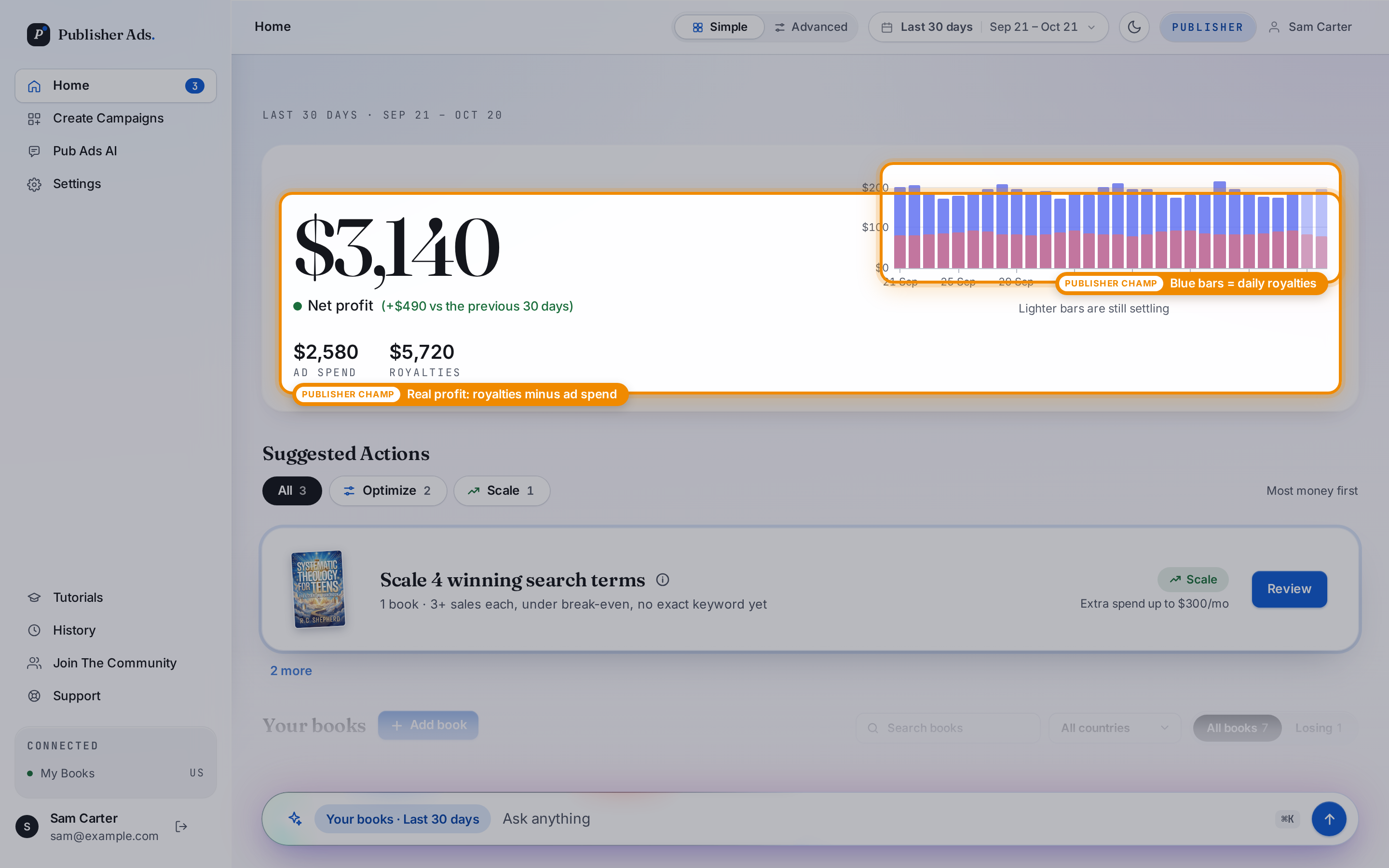This screenshot has height=868, width=1389.
Task: Open the Last 30 days date range dropdown
Action: 988,27
